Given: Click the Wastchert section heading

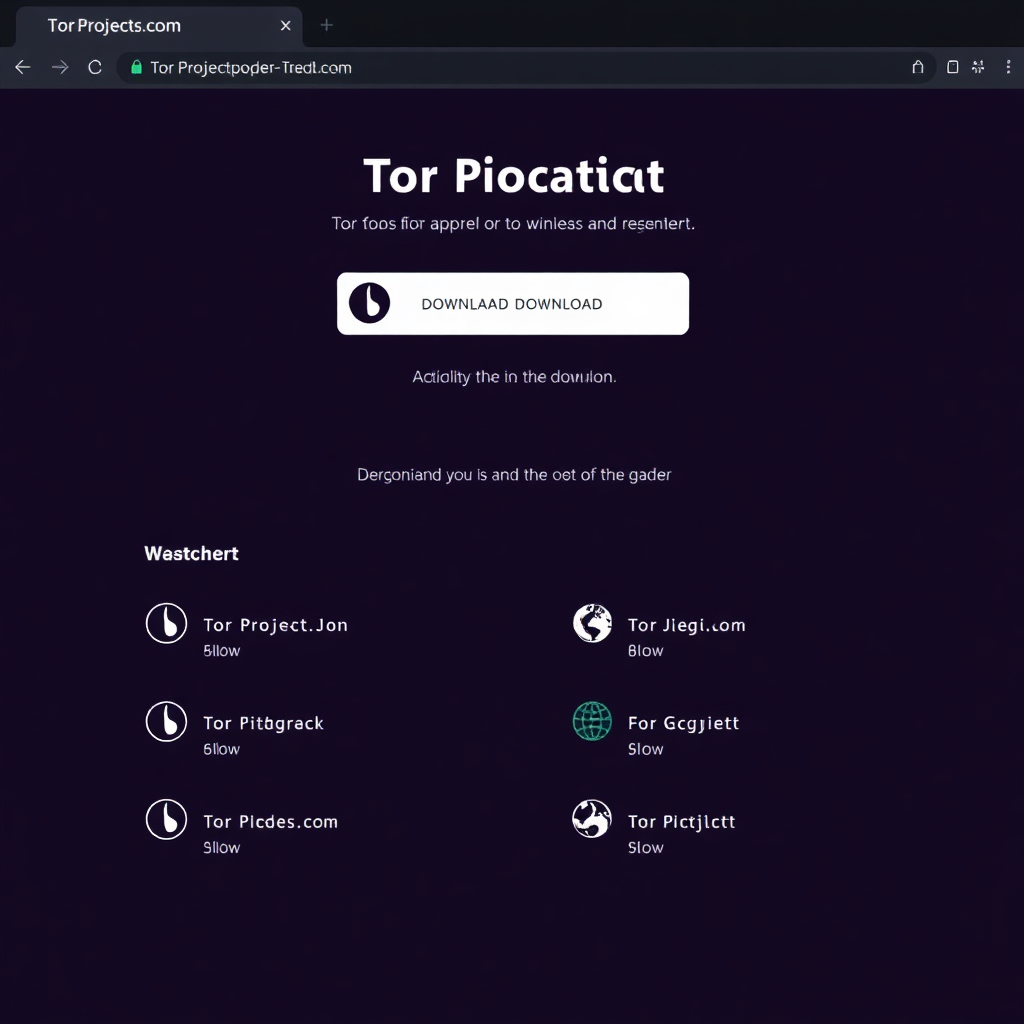Looking at the screenshot, I should [191, 554].
